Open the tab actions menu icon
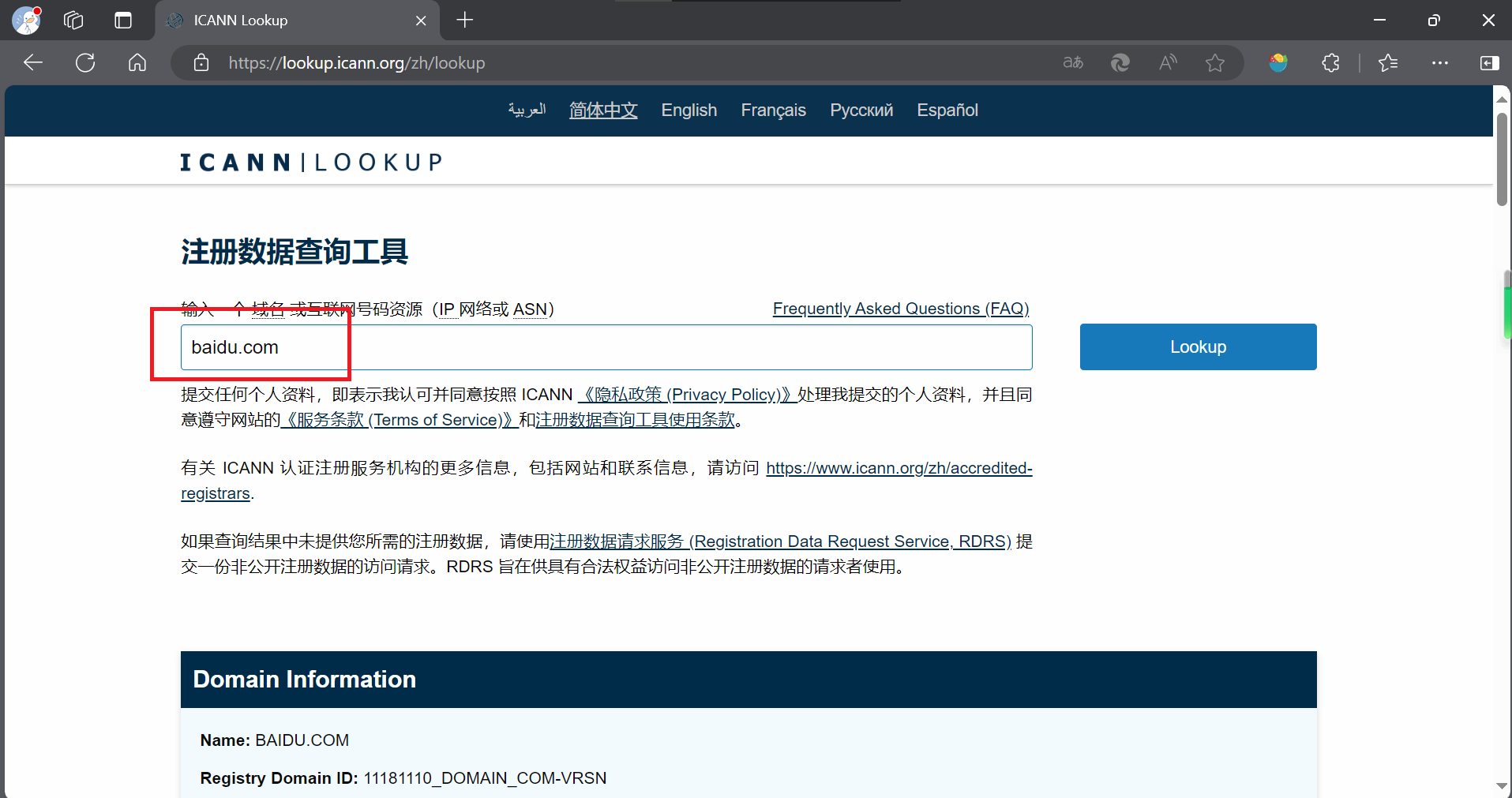 123,20
